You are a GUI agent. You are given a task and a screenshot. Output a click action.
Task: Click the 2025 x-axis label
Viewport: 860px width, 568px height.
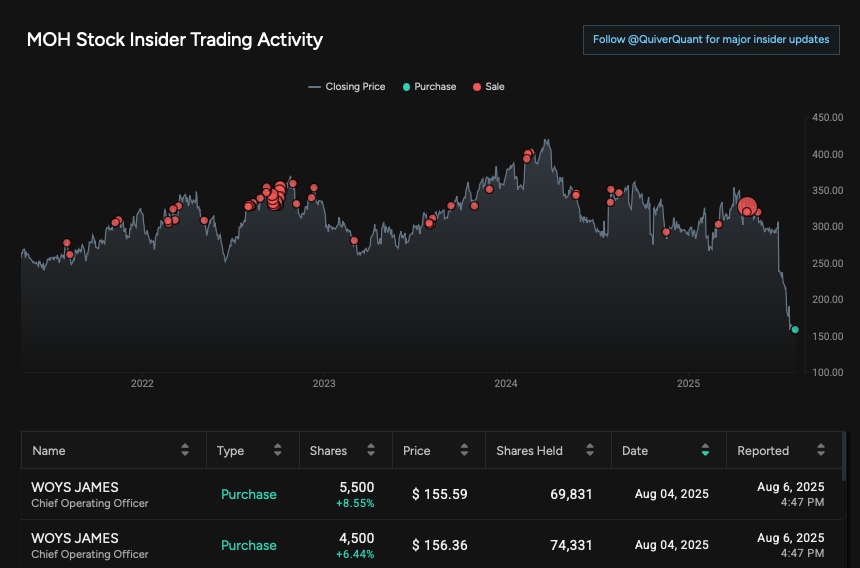688,383
